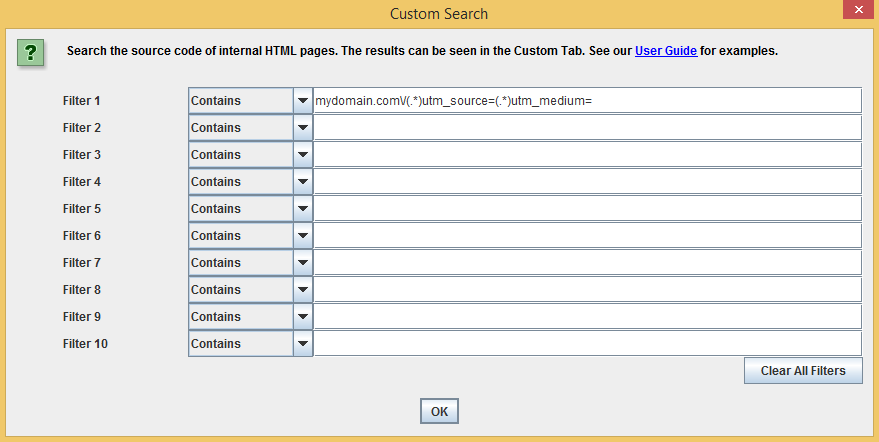Viewport: 879px width, 442px height.
Task: Open the Filter 6 Contains dropdown
Action: coord(250,235)
